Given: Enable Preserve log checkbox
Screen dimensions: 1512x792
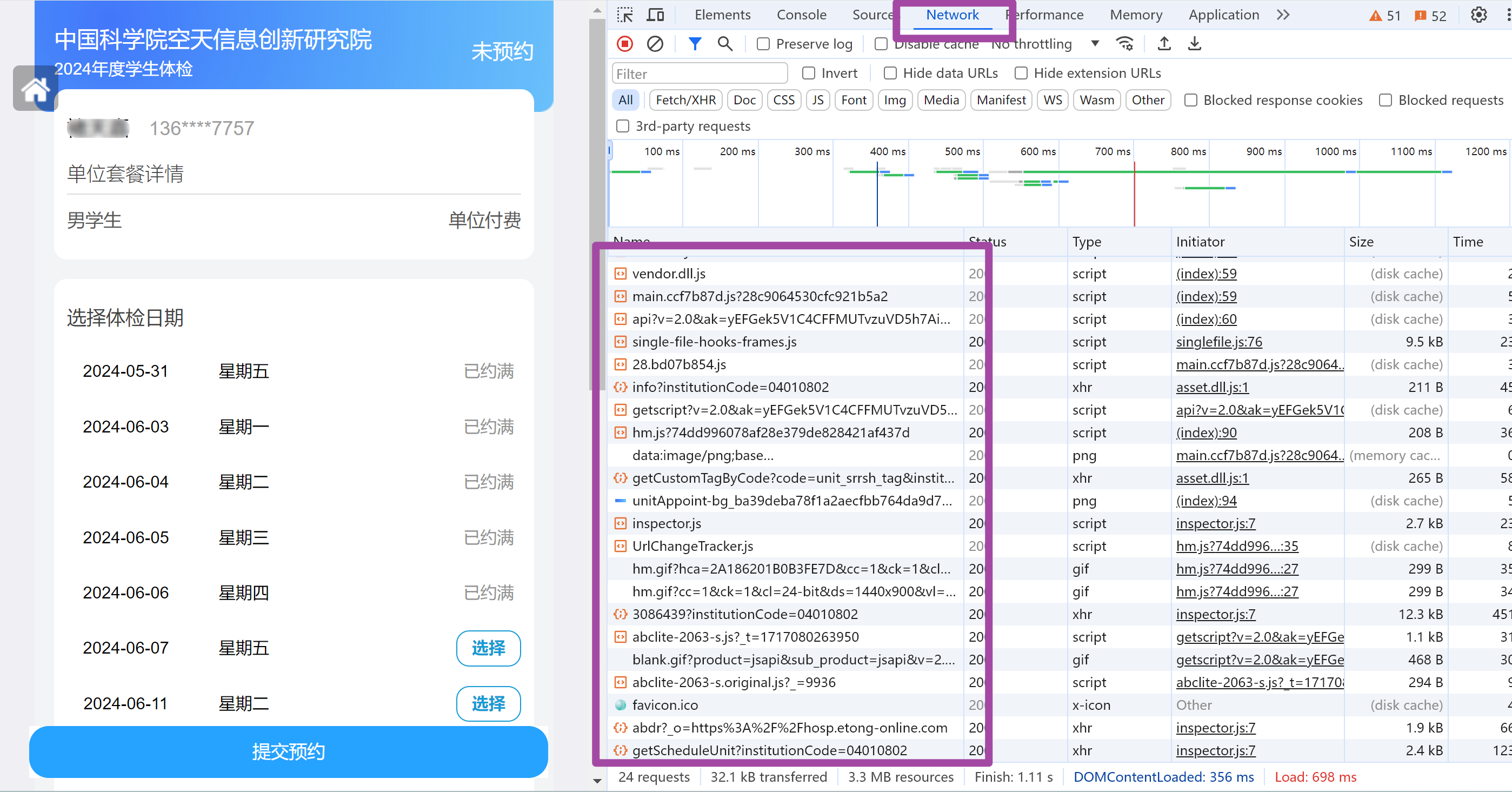Looking at the screenshot, I should pos(763,44).
